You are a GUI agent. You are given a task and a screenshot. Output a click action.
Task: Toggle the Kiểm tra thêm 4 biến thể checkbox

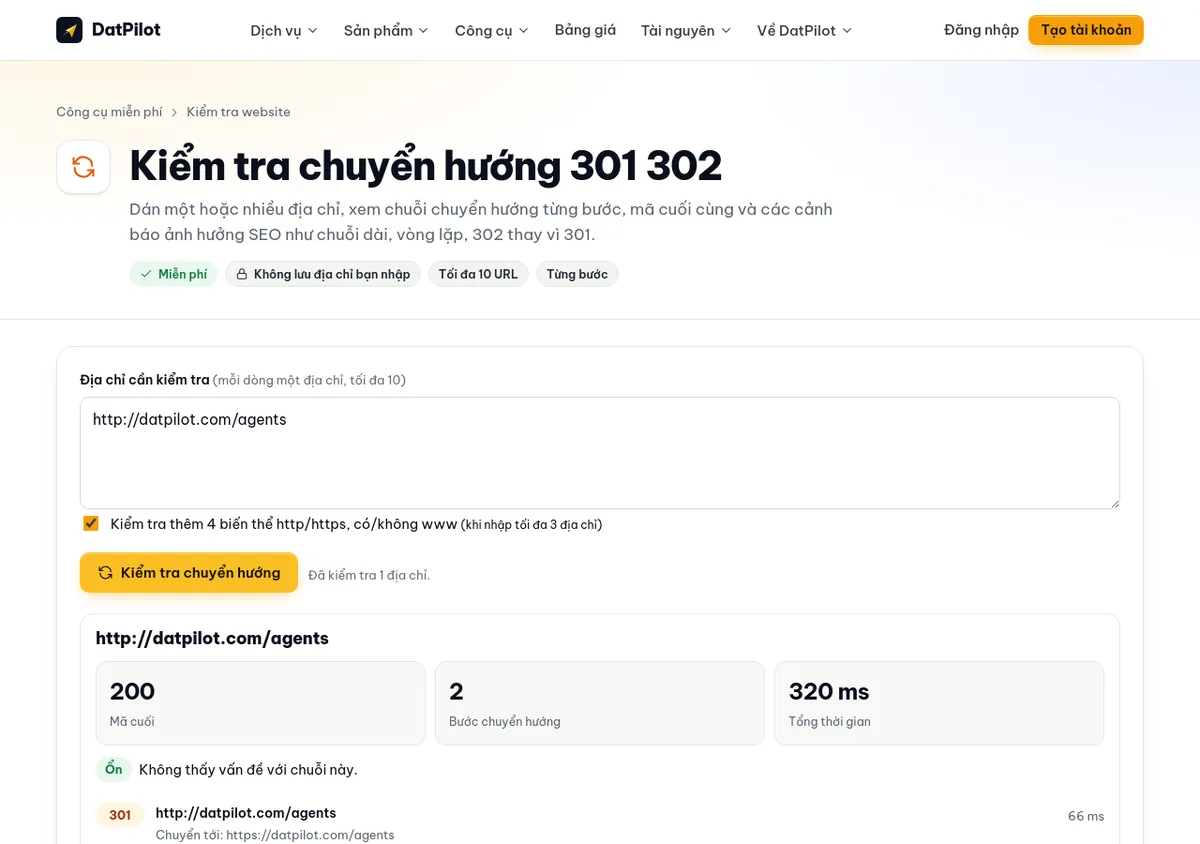point(91,523)
